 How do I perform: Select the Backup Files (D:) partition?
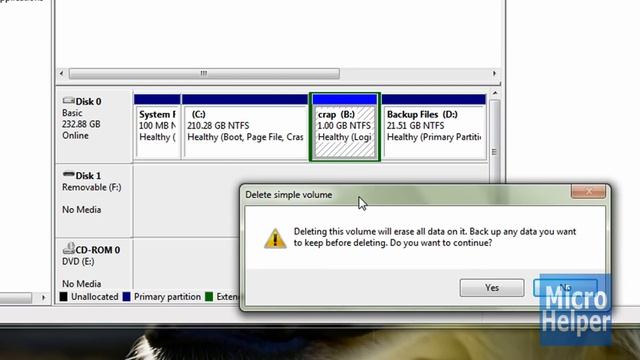coord(434,127)
